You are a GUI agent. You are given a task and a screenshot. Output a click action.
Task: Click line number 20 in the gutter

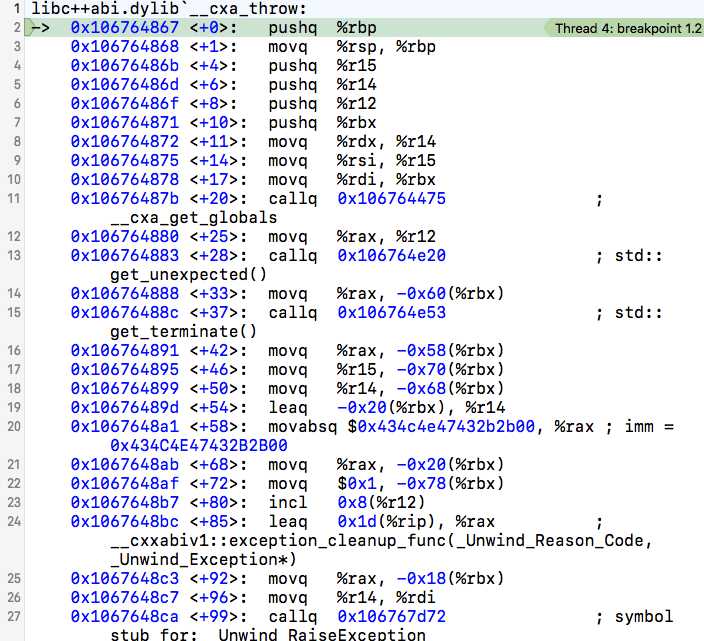[14, 426]
